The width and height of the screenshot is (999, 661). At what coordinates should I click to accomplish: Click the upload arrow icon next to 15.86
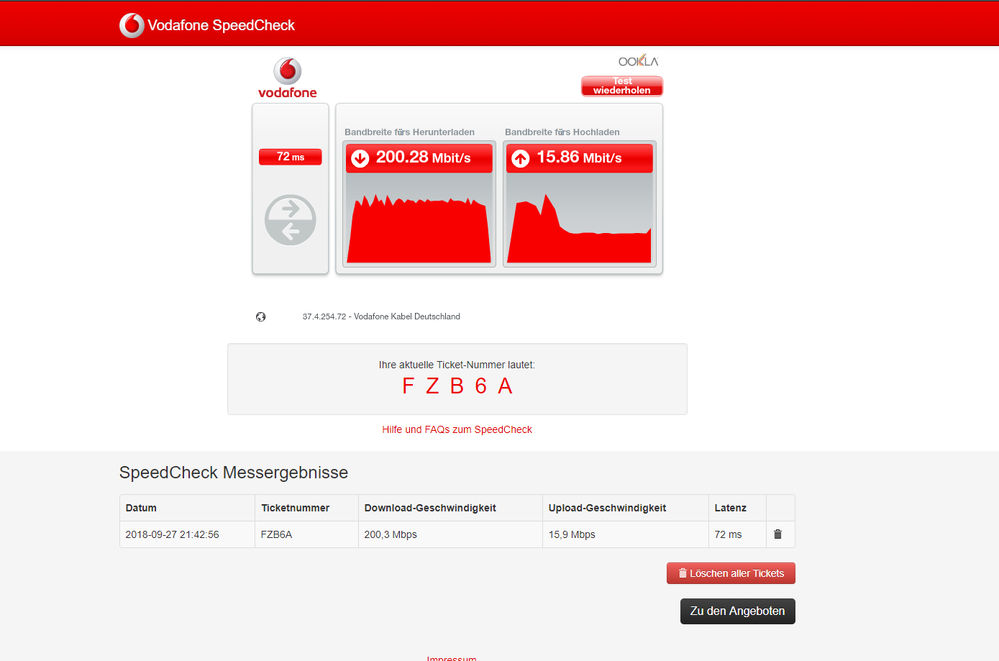tap(521, 158)
